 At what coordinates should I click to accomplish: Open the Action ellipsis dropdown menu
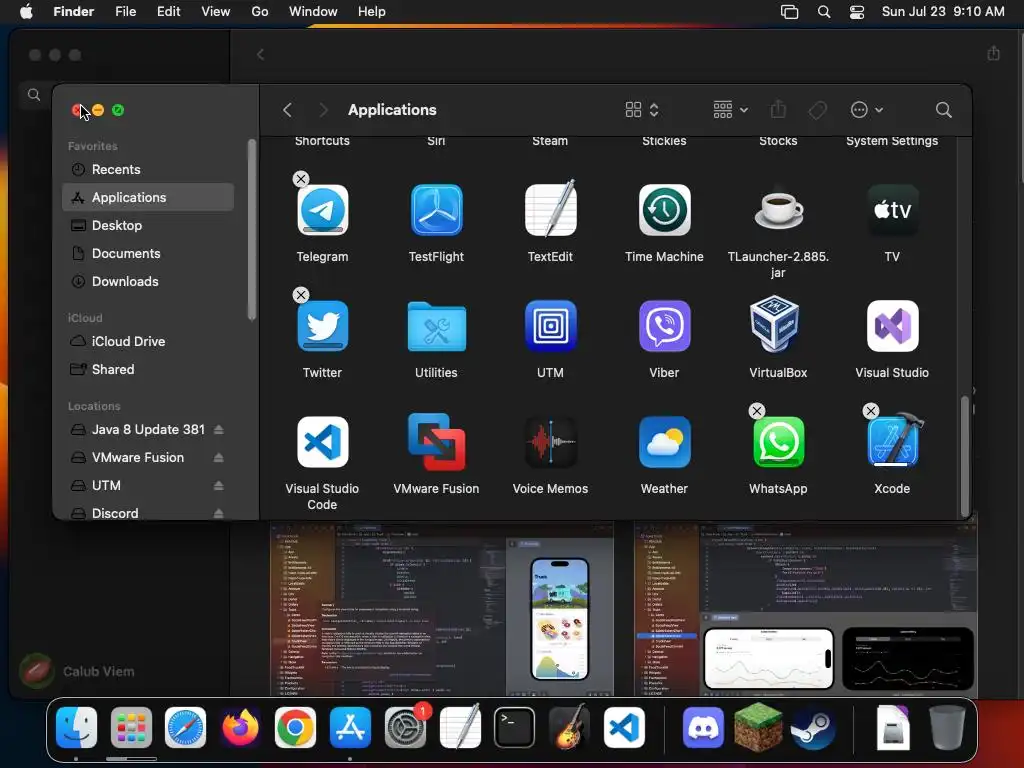click(867, 110)
